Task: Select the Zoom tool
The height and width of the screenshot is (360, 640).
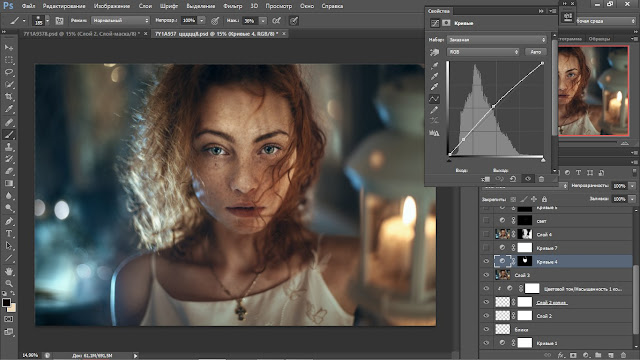Action: tap(9, 283)
